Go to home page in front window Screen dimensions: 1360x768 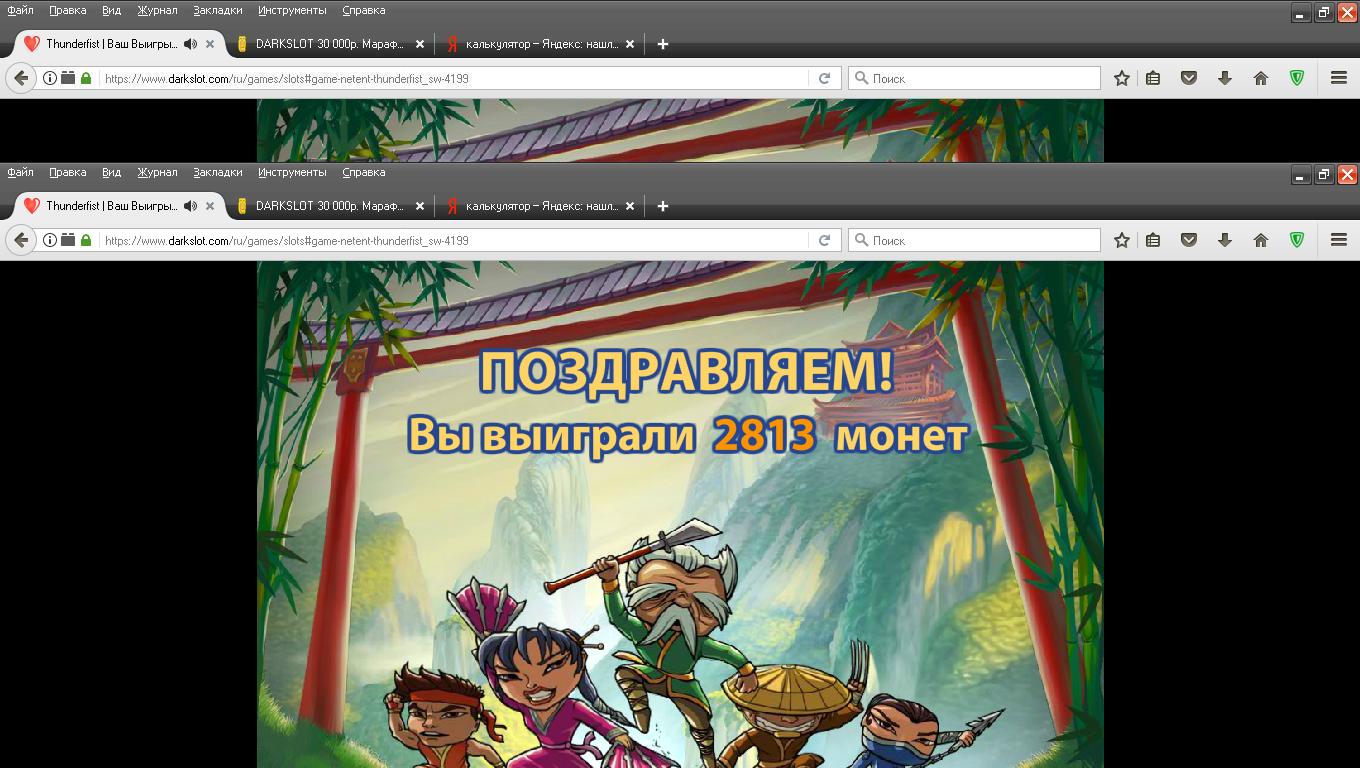(x=1260, y=240)
